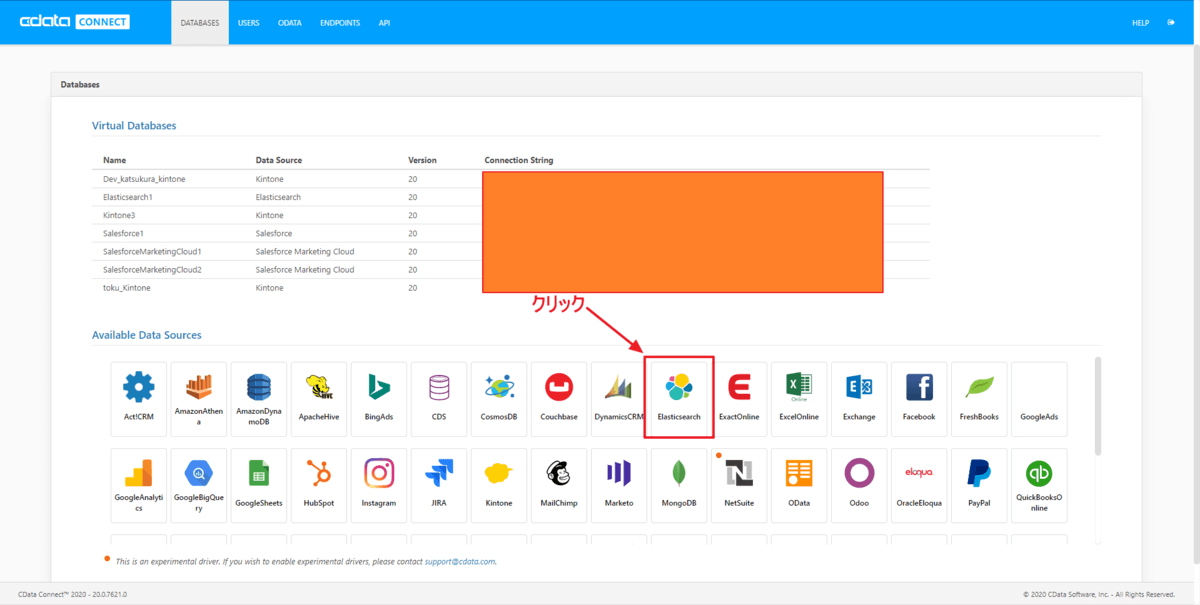Viewport: 1200px width, 605px height.
Task: Select the GoogleBigQuery data source
Action: point(199,485)
